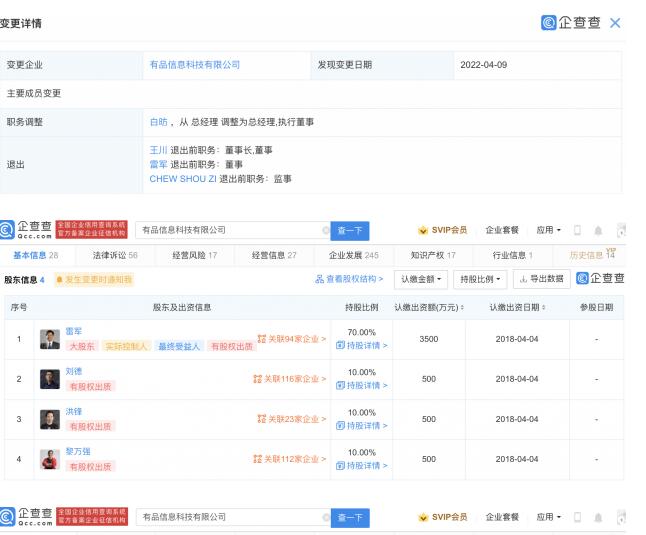Open 关联94家企业 link

(x=292, y=339)
